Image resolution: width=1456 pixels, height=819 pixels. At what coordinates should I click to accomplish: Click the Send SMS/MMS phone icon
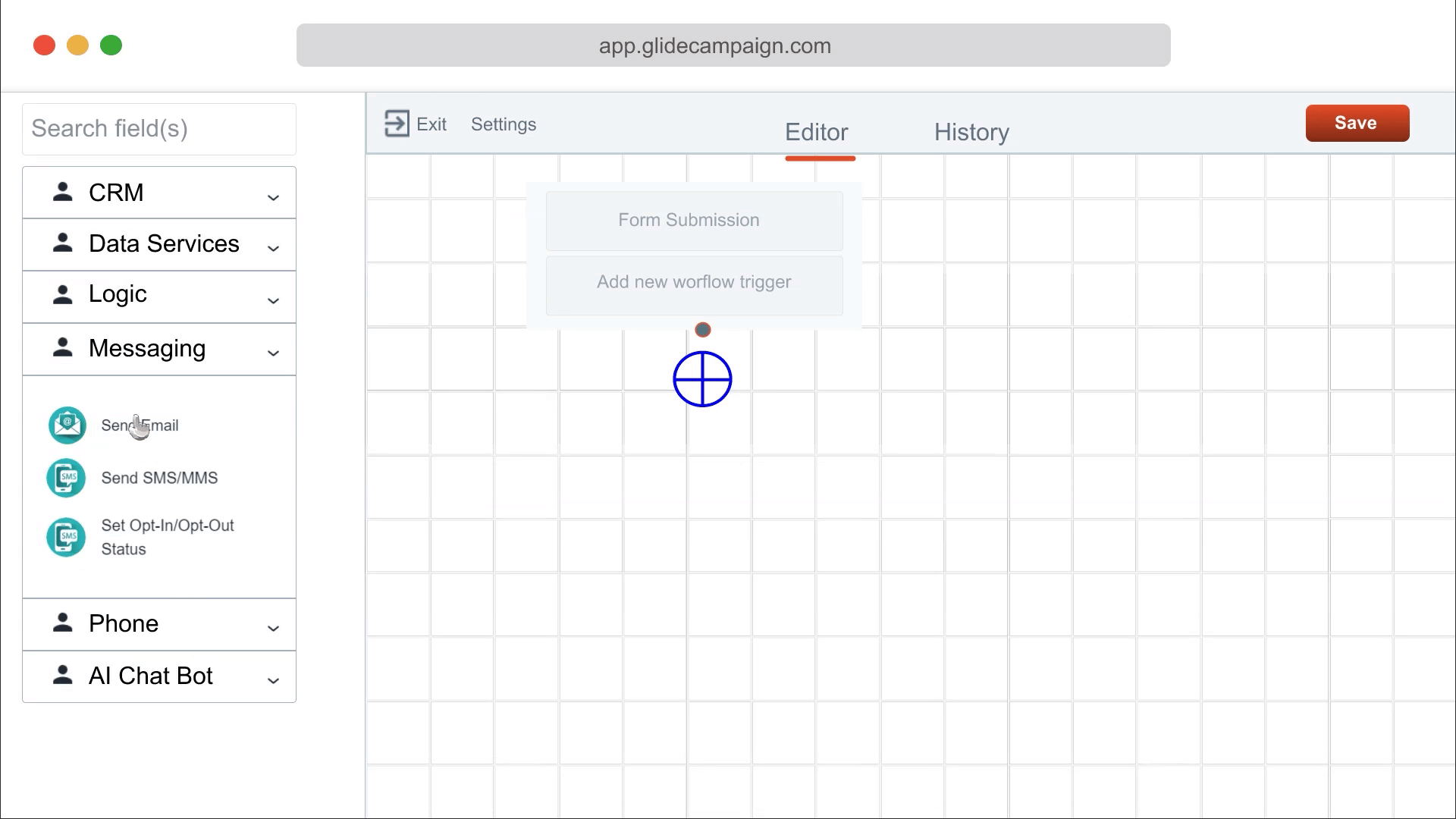coord(66,478)
